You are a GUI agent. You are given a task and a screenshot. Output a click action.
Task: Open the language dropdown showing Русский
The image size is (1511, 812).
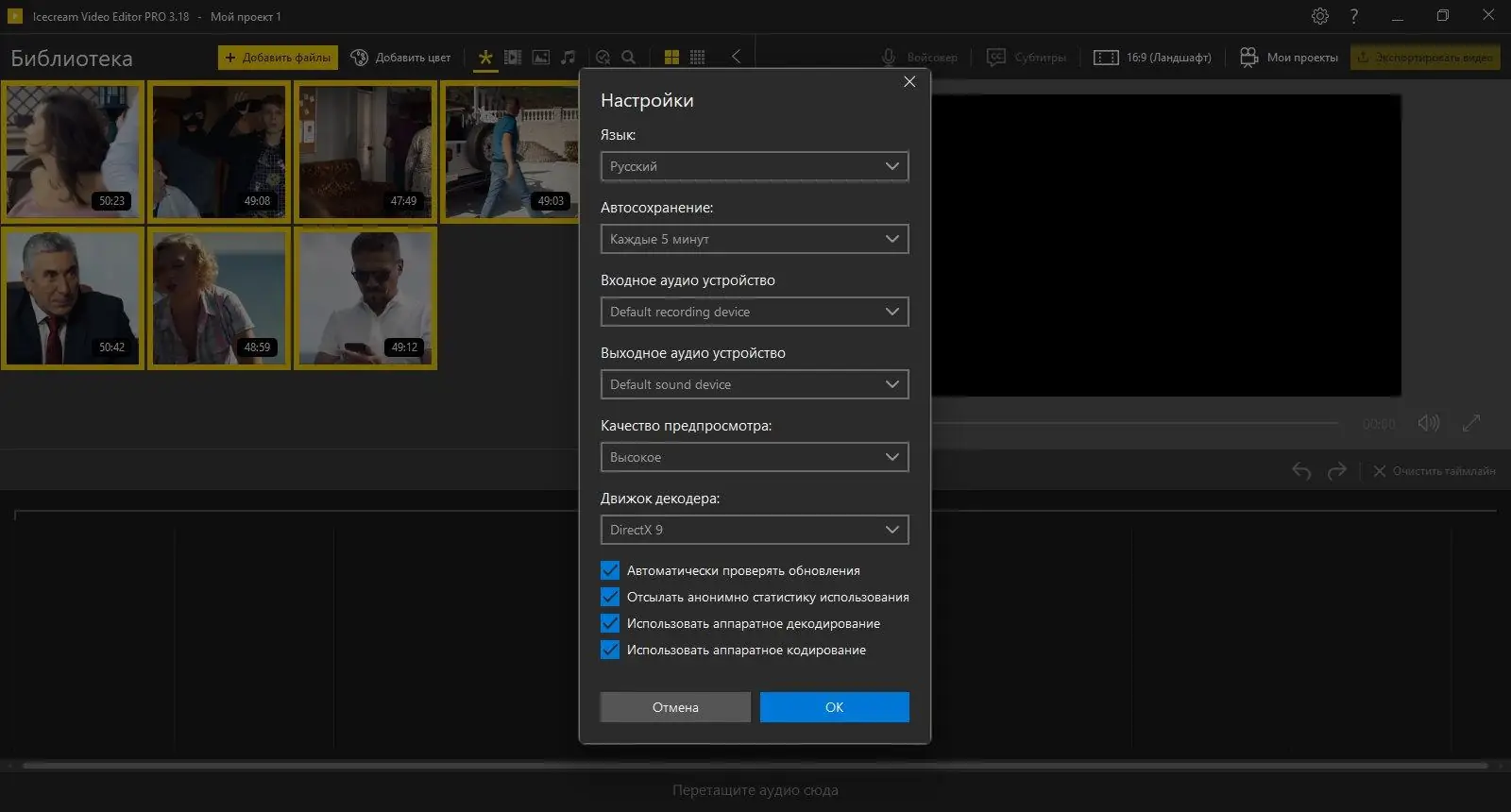pyautogui.click(x=754, y=166)
